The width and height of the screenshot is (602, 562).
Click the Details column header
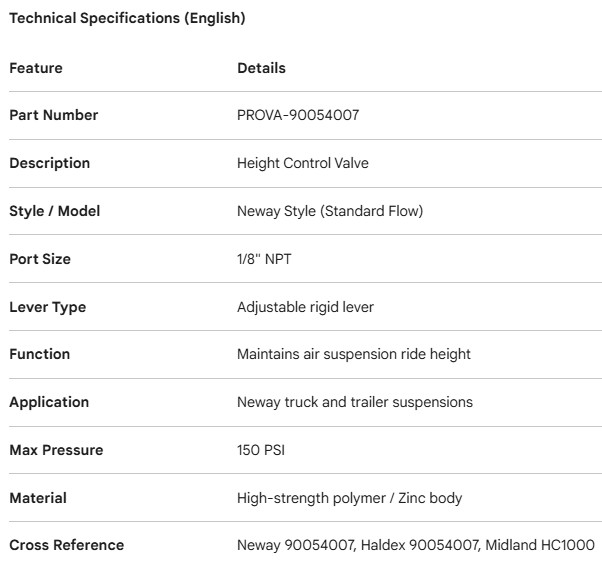[x=261, y=68]
